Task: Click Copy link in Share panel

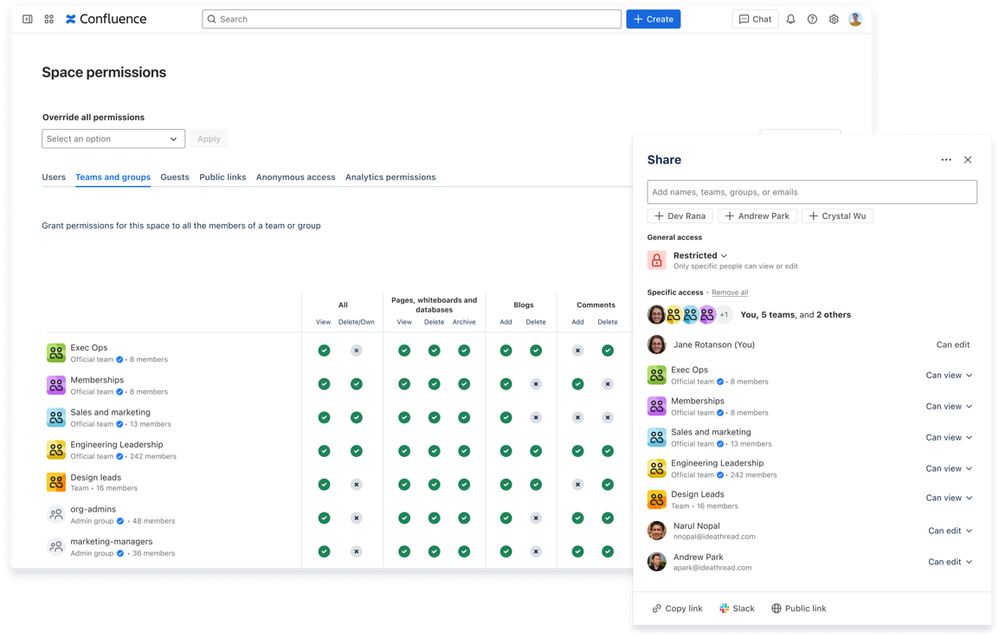Action: pyautogui.click(x=677, y=608)
